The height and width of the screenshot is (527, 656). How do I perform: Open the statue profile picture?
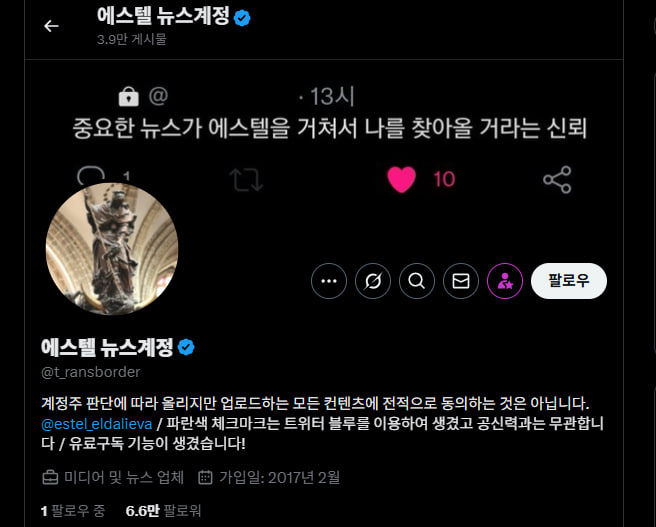112,249
